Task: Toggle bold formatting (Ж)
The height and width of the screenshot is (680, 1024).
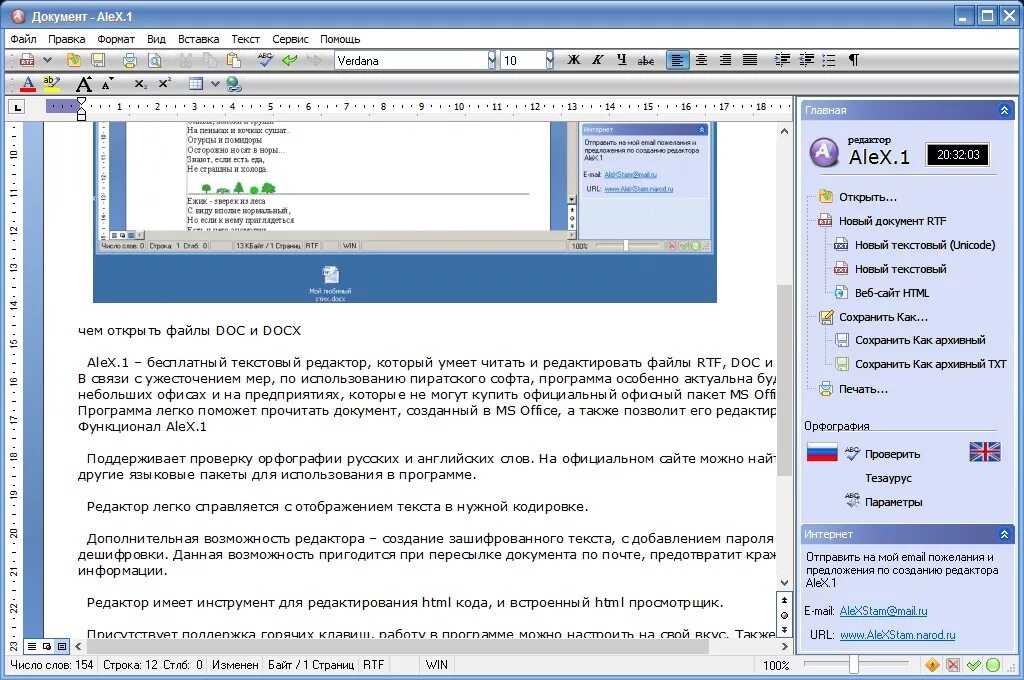Action: [x=573, y=60]
